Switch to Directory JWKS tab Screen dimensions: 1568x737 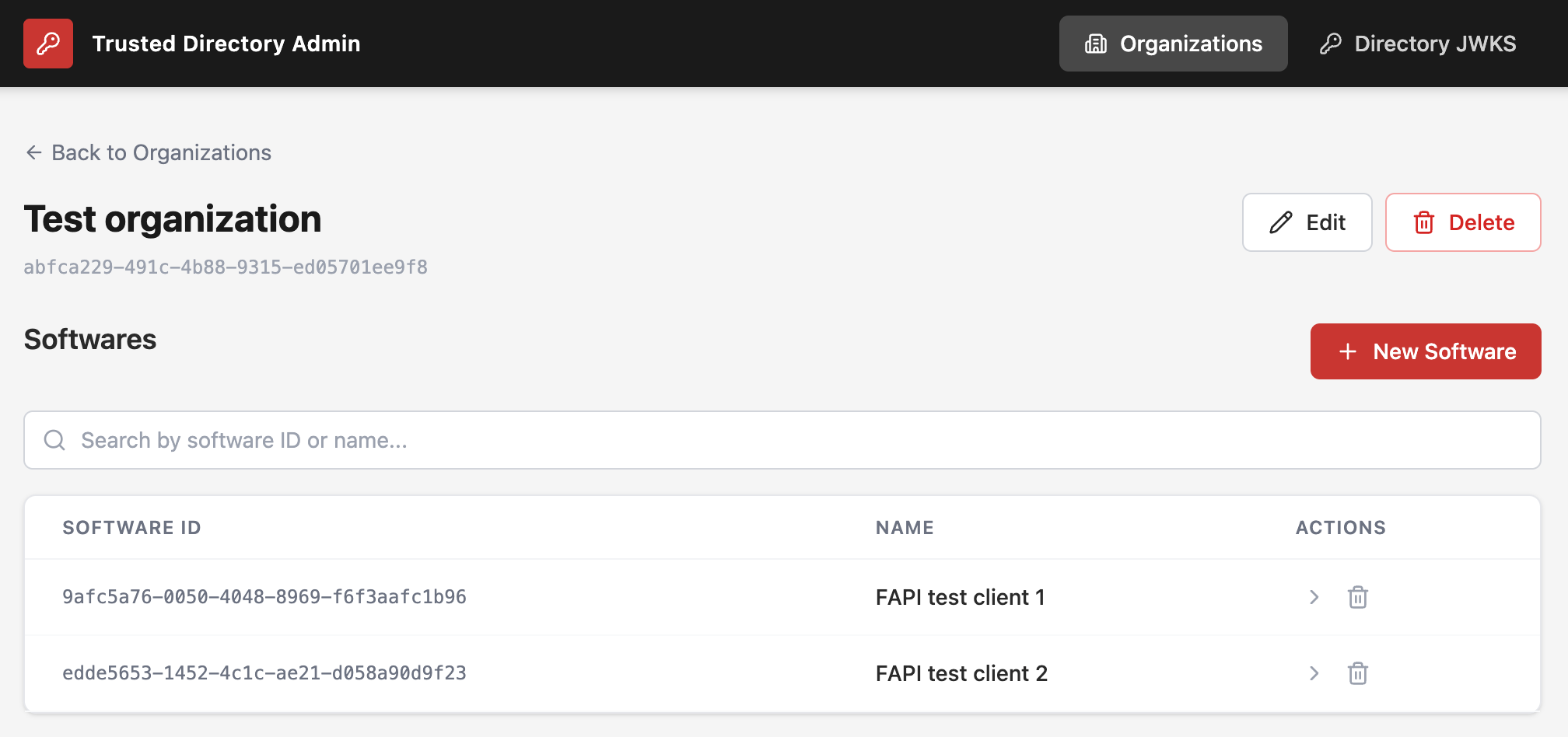pyautogui.click(x=1417, y=44)
